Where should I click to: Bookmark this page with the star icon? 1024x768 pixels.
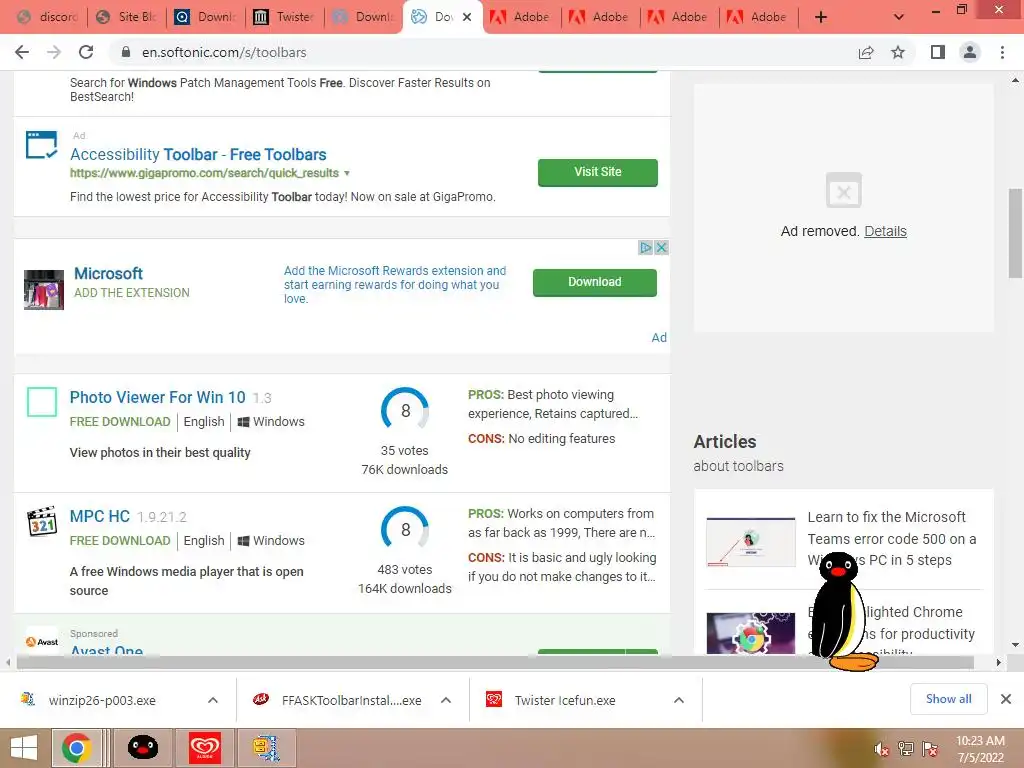898,52
